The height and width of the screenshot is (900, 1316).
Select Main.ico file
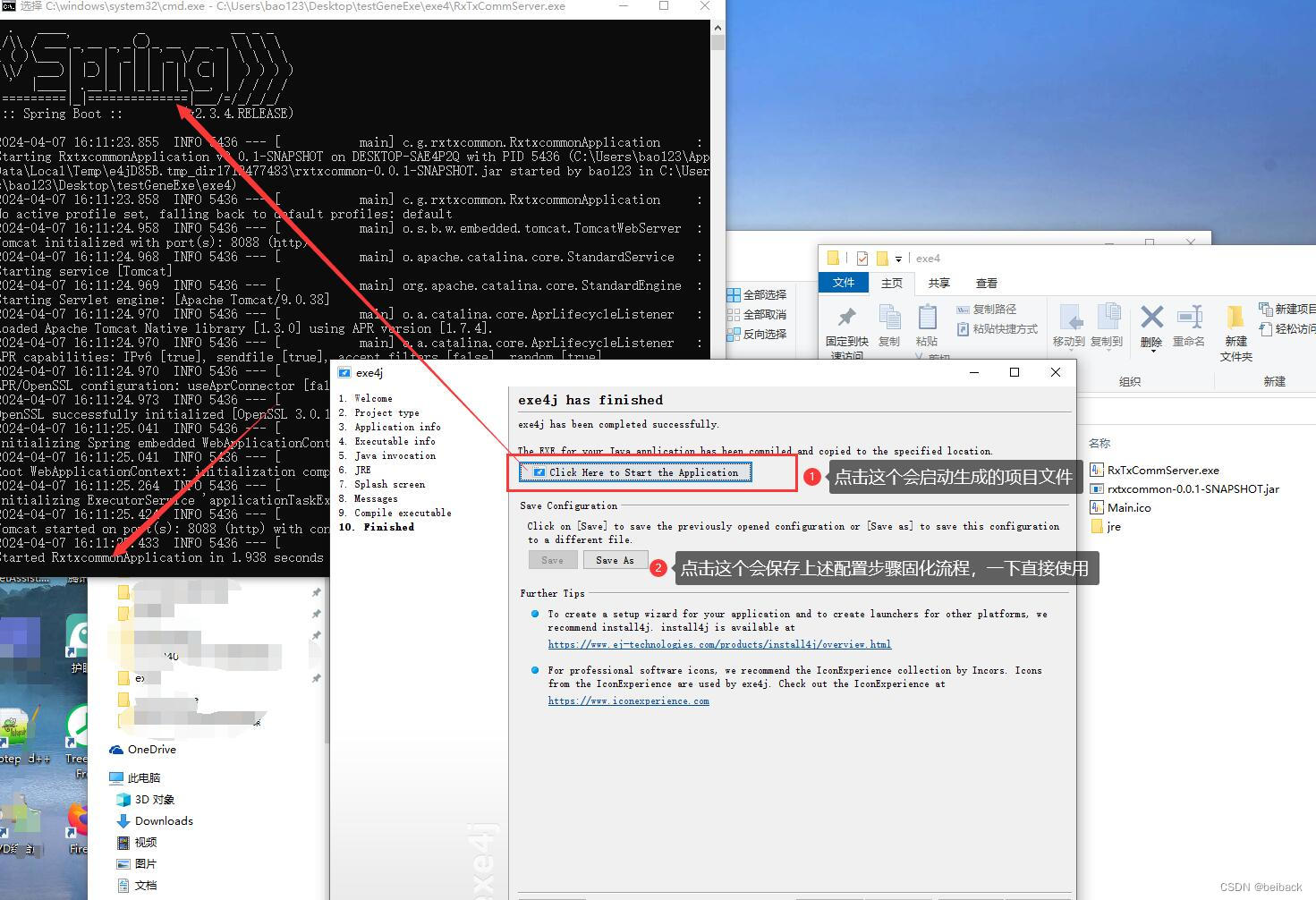click(x=1121, y=507)
